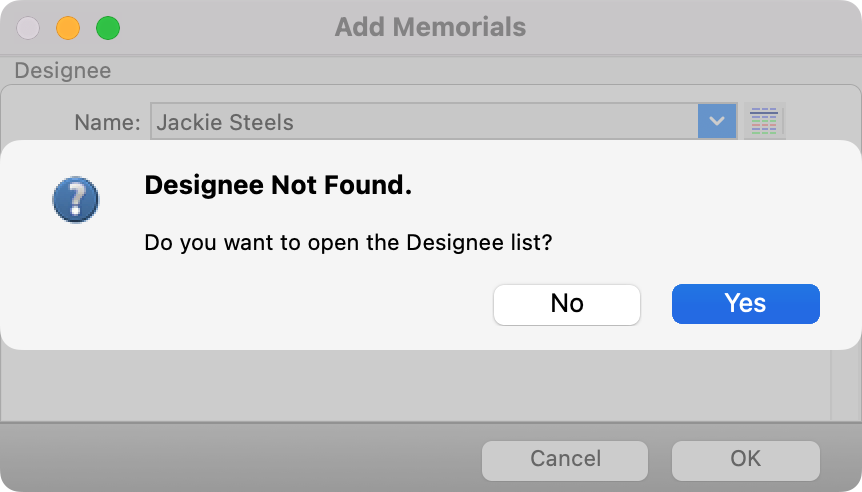Click the Yes button
The width and height of the screenshot is (862, 492).
(x=745, y=304)
